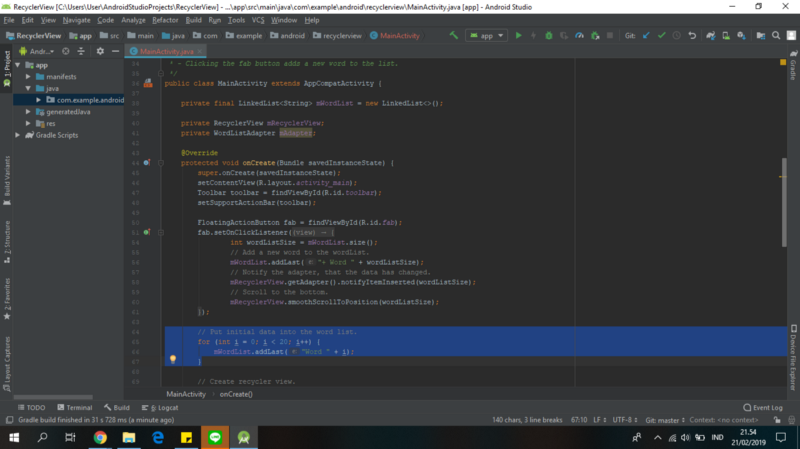The width and height of the screenshot is (800, 449).
Task: Collapse the java folder
Action: click(x=28, y=88)
